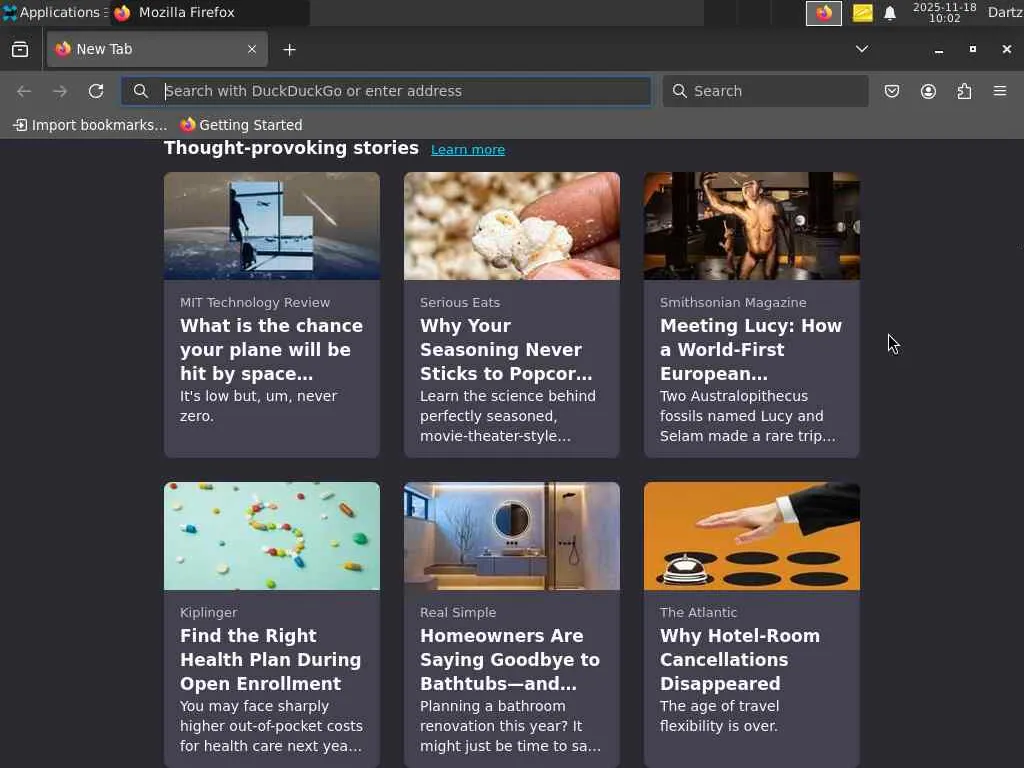Click the Smithsonian Magazine source label
This screenshot has width=1024, height=768.
pyautogui.click(x=733, y=302)
